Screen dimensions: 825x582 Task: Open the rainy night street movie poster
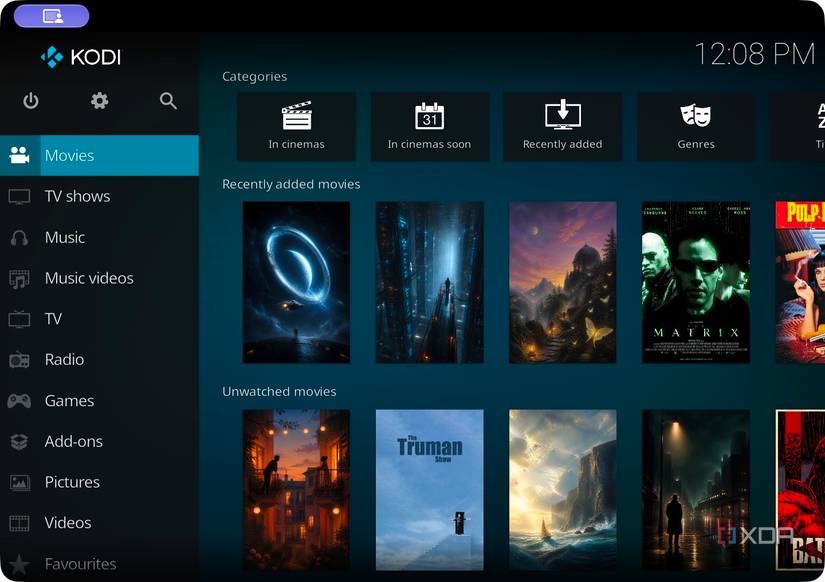tap(696, 490)
